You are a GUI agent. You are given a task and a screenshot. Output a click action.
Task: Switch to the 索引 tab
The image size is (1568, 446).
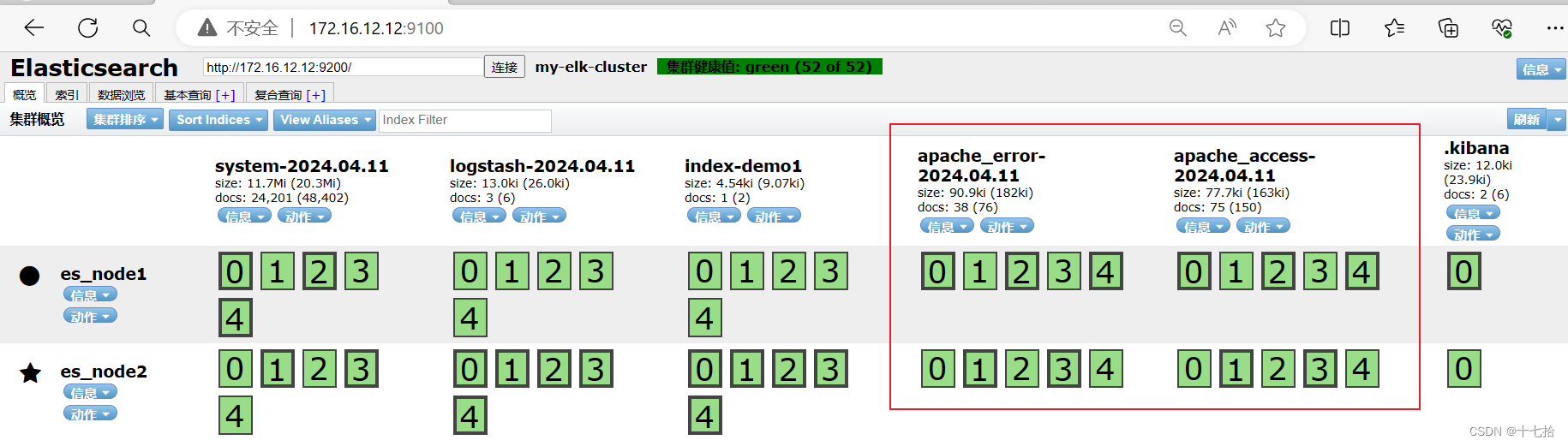coord(67,94)
